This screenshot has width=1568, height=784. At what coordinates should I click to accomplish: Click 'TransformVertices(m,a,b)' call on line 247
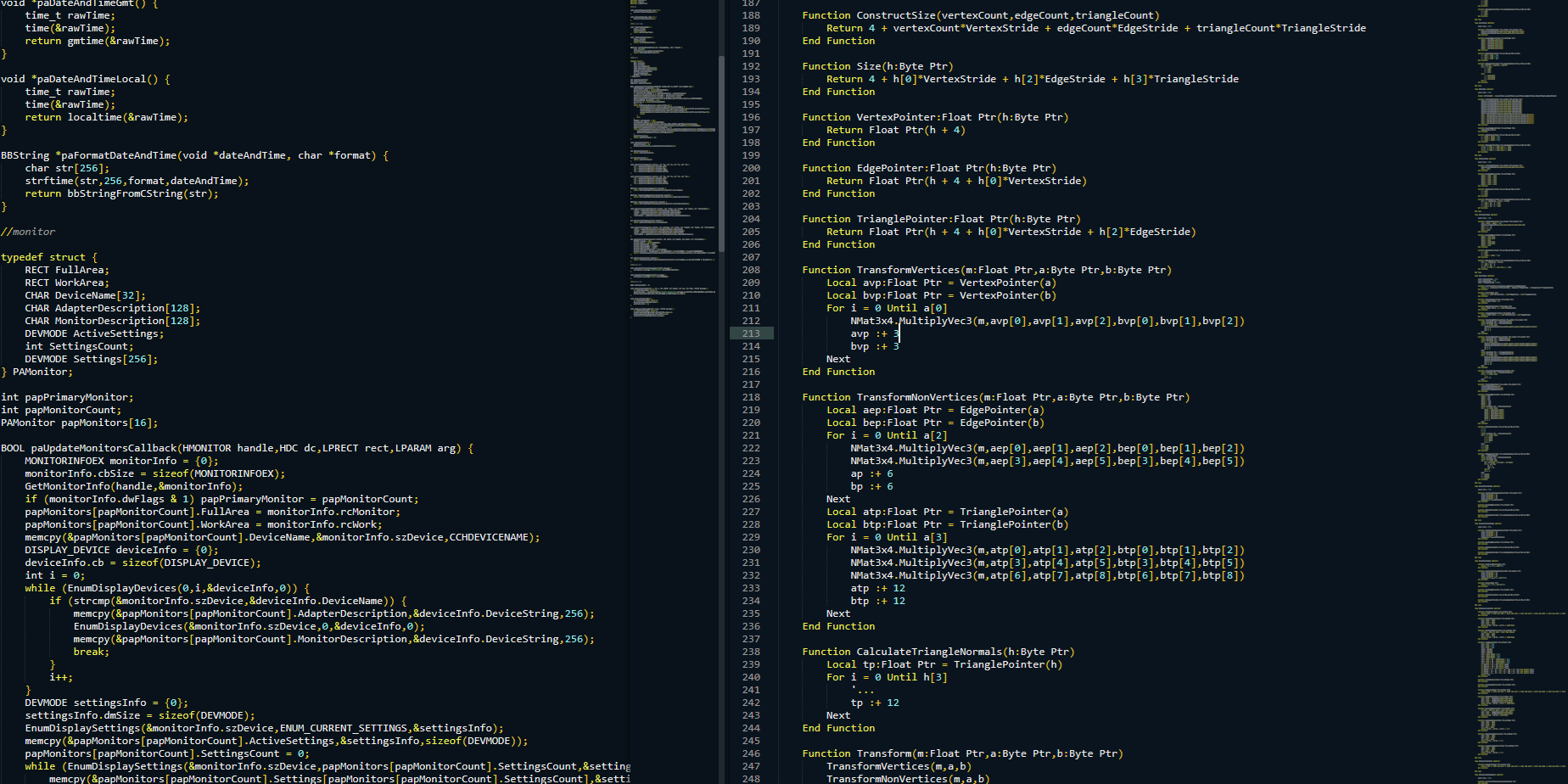click(x=899, y=766)
